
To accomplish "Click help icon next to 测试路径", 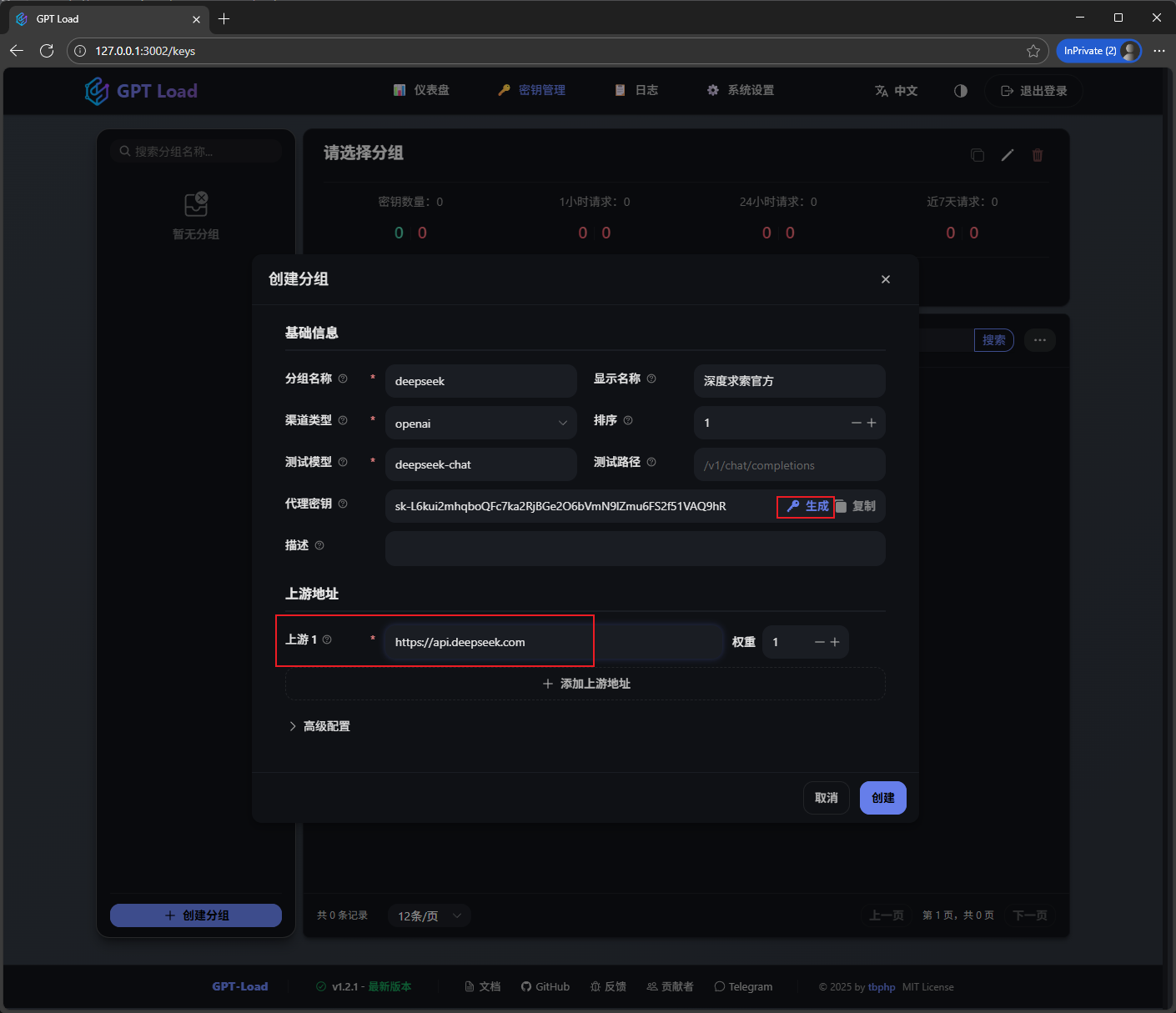I will coord(651,462).
